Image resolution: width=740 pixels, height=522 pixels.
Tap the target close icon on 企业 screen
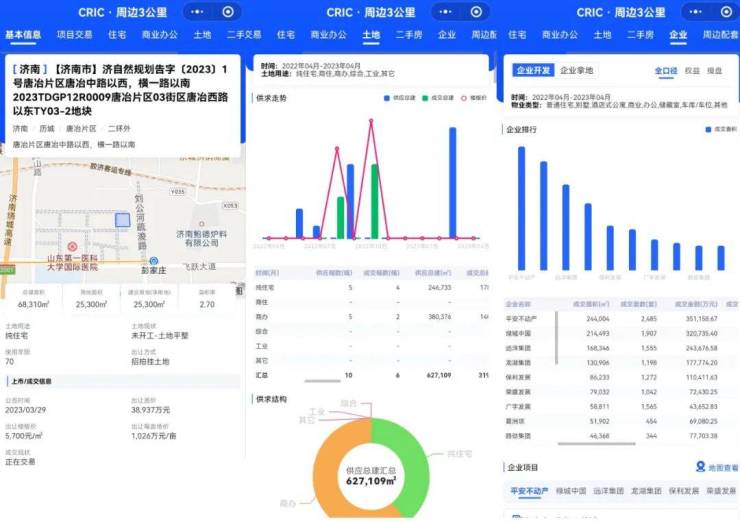[x=727, y=12]
